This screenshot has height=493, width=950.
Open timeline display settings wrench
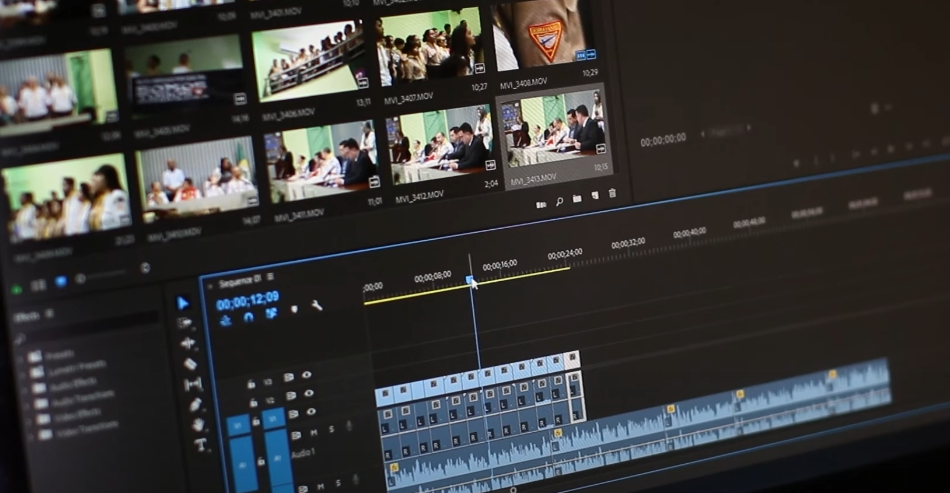click(x=316, y=305)
